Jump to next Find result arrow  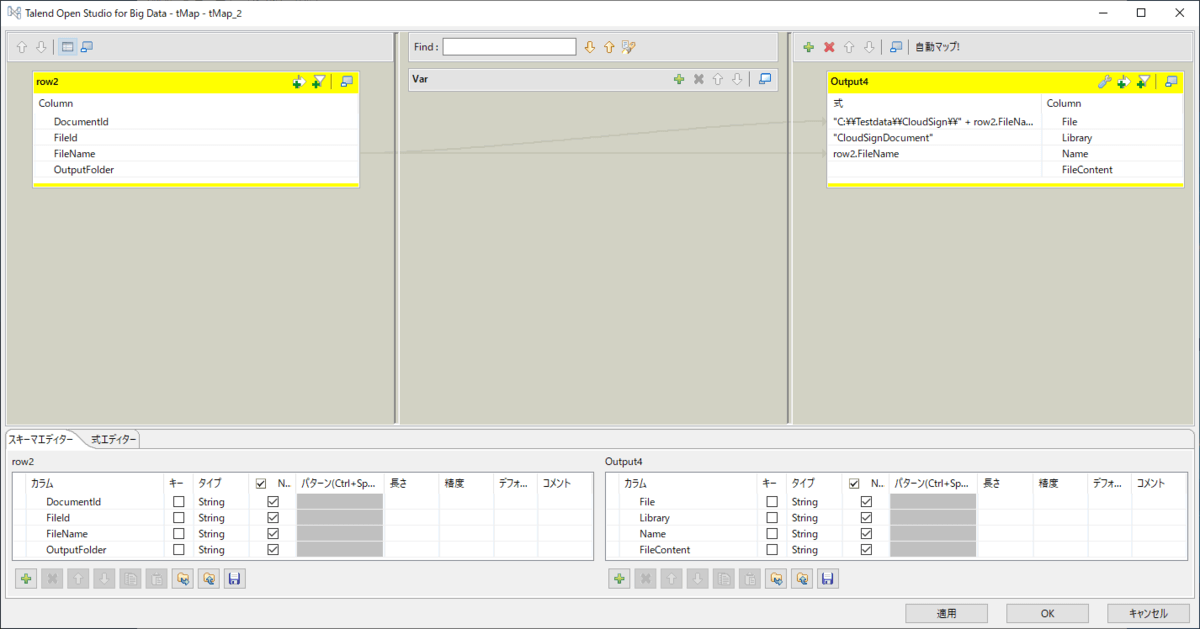(x=590, y=47)
